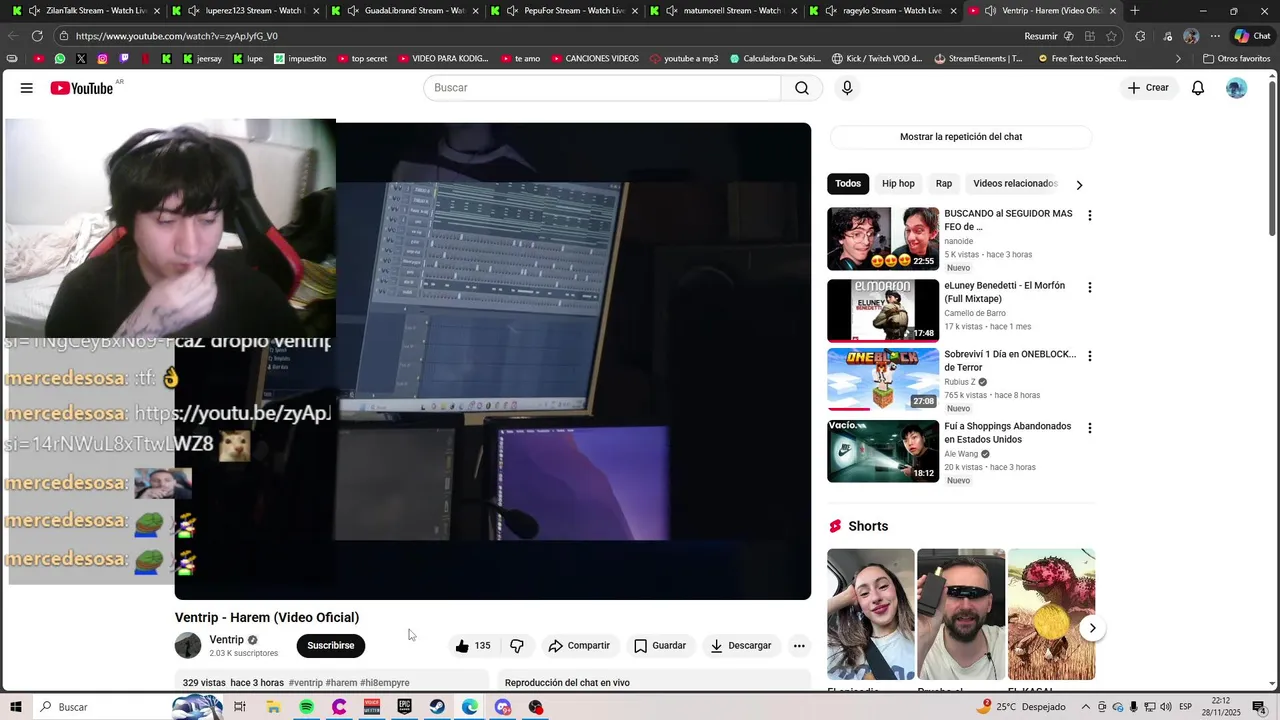The height and width of the screenshot is (720, 1280).
Task: Open browser extensions puzzle icon
Action: click(1140, 36)
